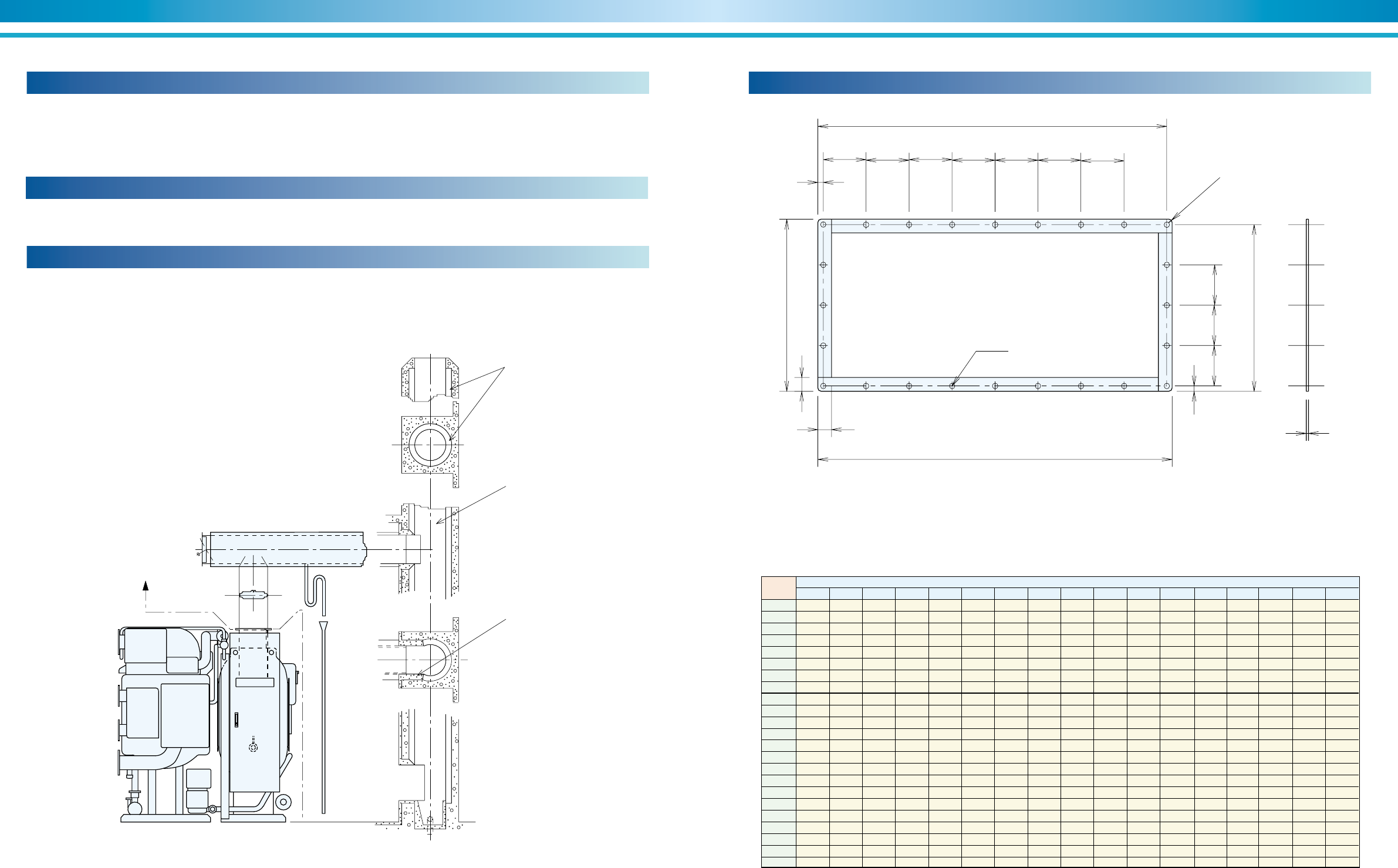Click the empty opening inside the flange frame
Image resolution: width=1398 pixels, height=868 pixels.
pos(995,305)
